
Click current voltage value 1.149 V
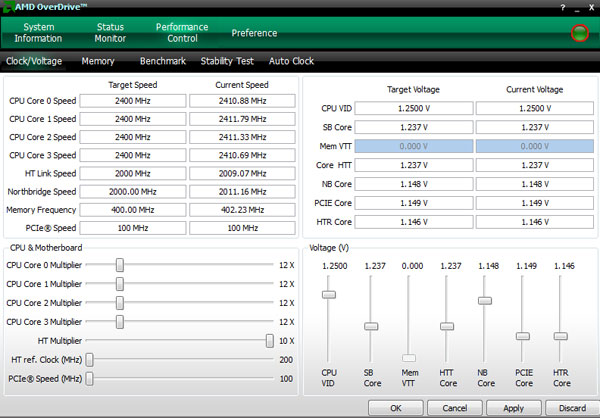pyautogui.click(x=535, y=203)
